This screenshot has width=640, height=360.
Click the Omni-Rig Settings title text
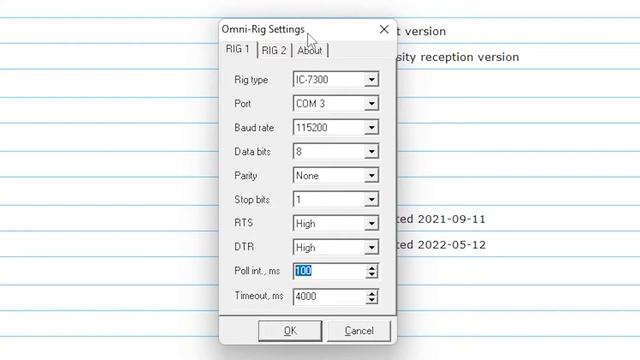coord(263,29)
